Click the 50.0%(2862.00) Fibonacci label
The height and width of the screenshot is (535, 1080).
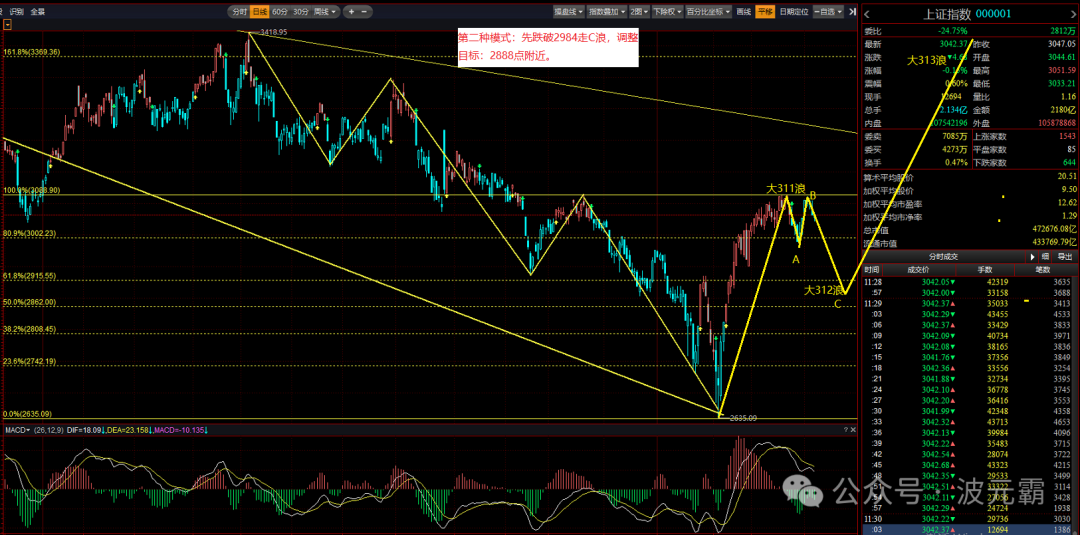click(x=30, y=302)
